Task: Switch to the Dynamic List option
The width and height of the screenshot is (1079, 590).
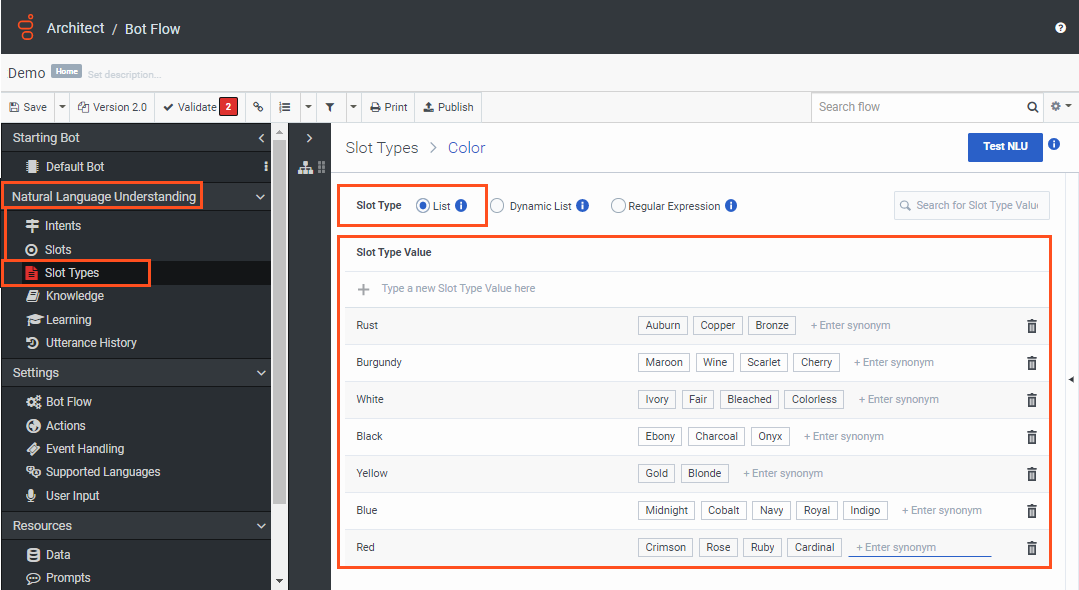Action: click(497, 205)
